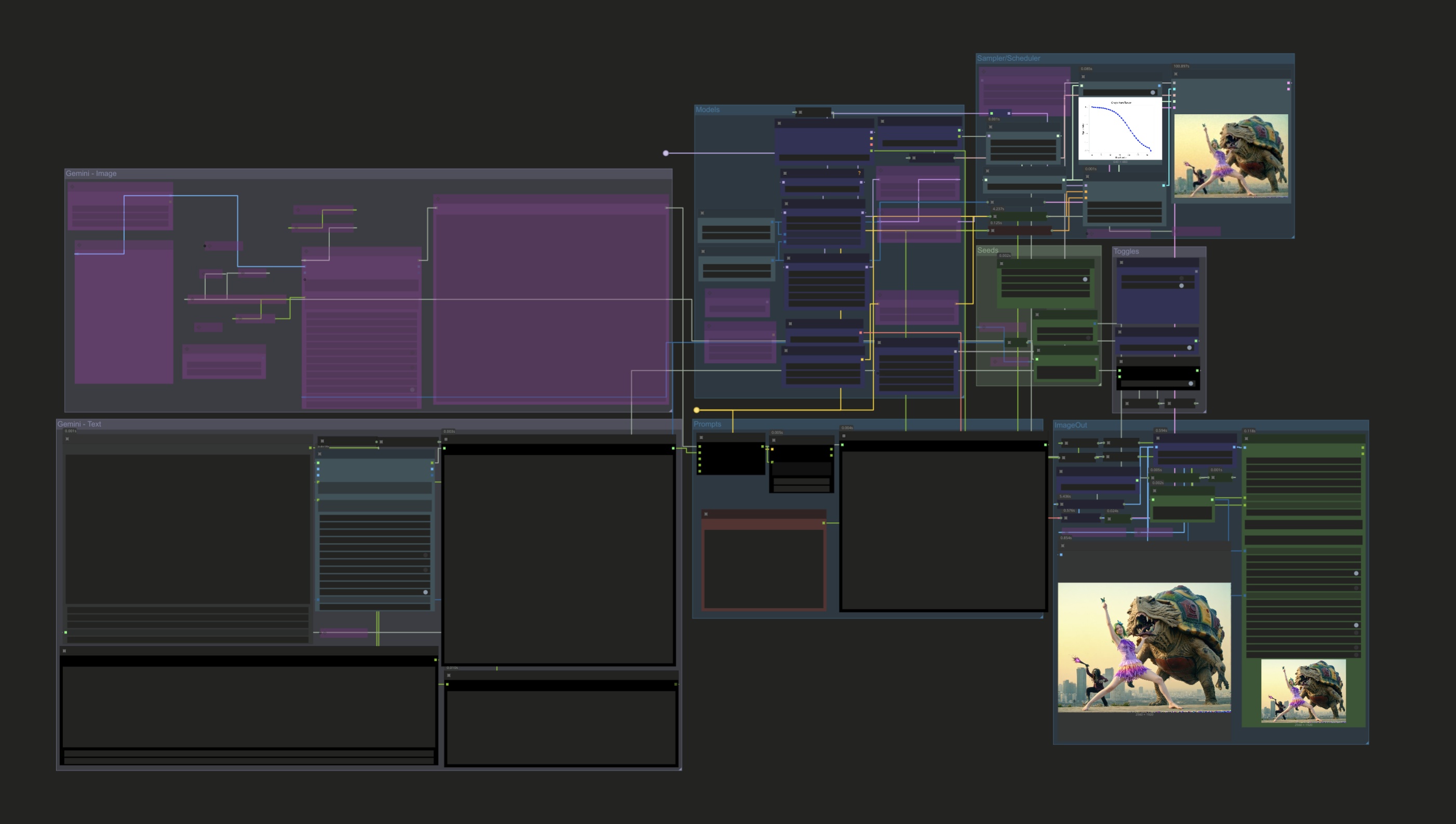Select the Models group title
1456x824 pixels.
pos(707,110)
